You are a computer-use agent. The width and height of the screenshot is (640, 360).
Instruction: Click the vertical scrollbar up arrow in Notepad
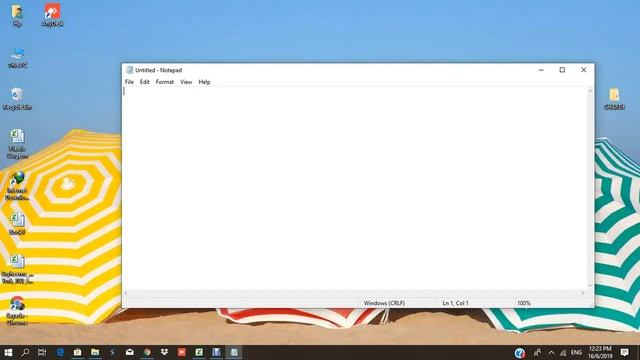coord(590,91)
